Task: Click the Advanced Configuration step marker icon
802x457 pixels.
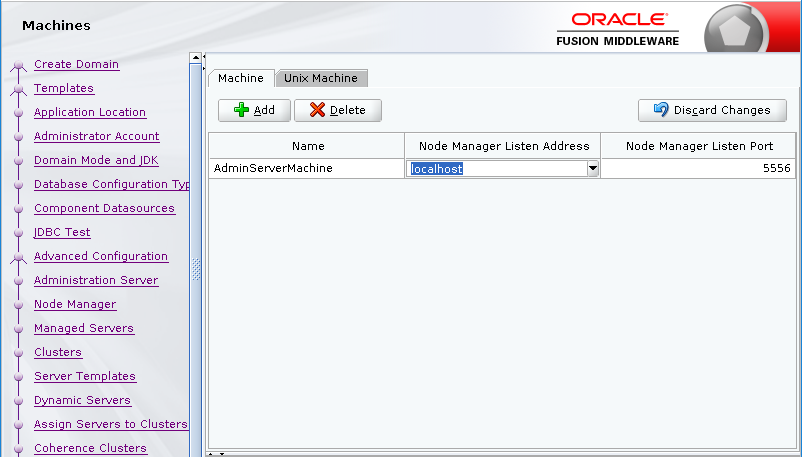Action: tap(18, 259)
